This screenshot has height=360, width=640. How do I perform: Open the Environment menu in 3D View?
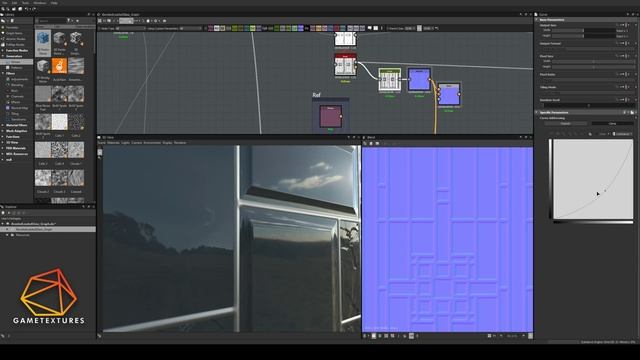[x=152, y=143]
